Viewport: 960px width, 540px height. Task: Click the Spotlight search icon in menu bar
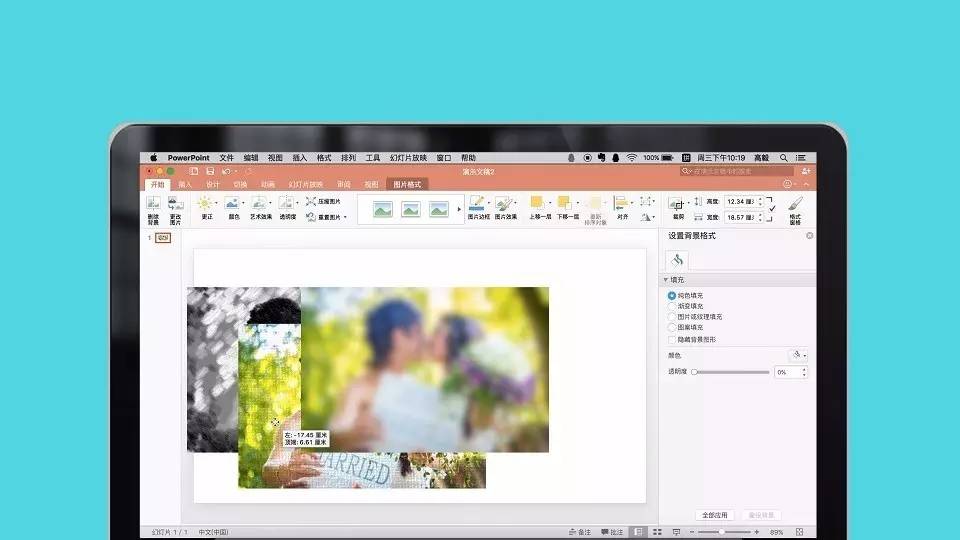pos(783,158)
